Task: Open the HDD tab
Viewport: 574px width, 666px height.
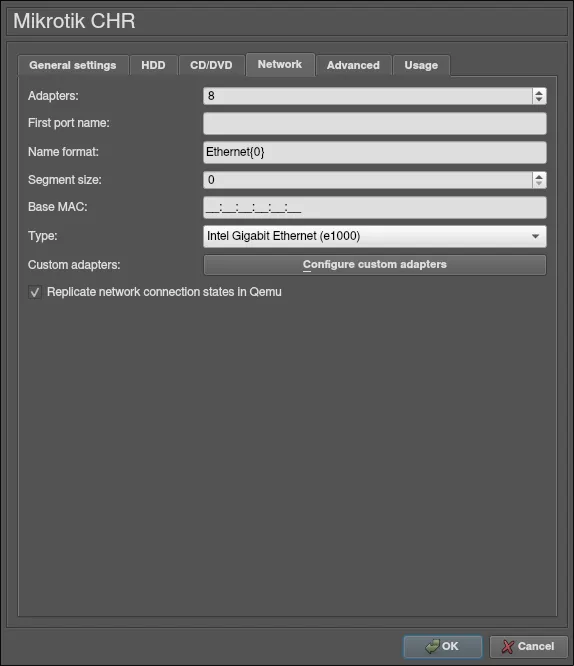Action: 153,65
